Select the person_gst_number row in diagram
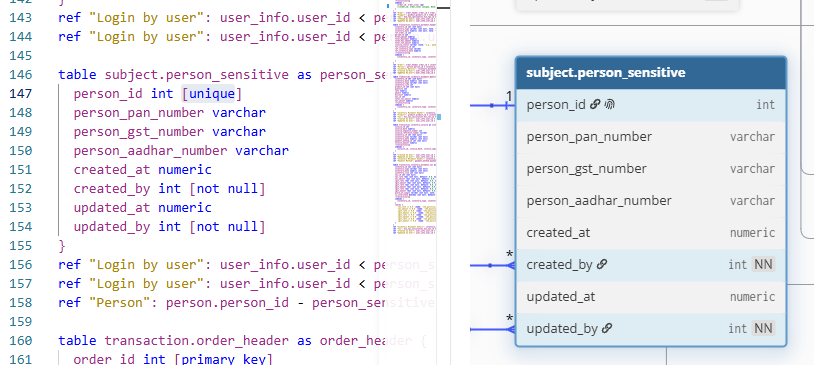 [651, 169]
